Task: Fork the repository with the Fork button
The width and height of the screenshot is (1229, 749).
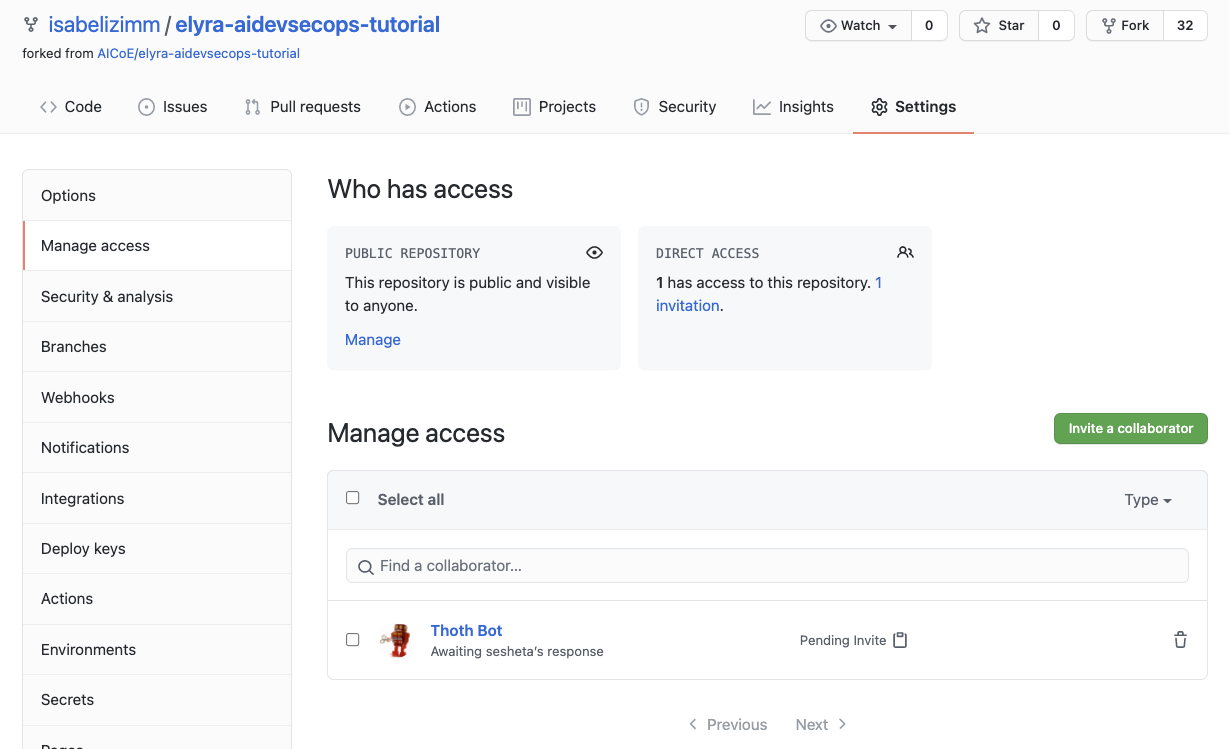Action: point(1125,26)
